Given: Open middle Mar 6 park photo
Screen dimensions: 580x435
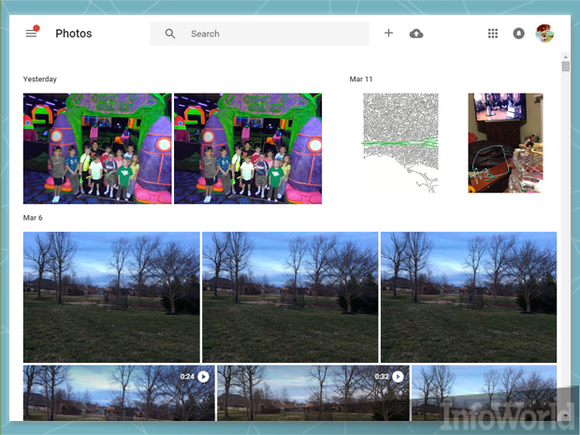Looking at the screenshot, I should tap(290, 297).
